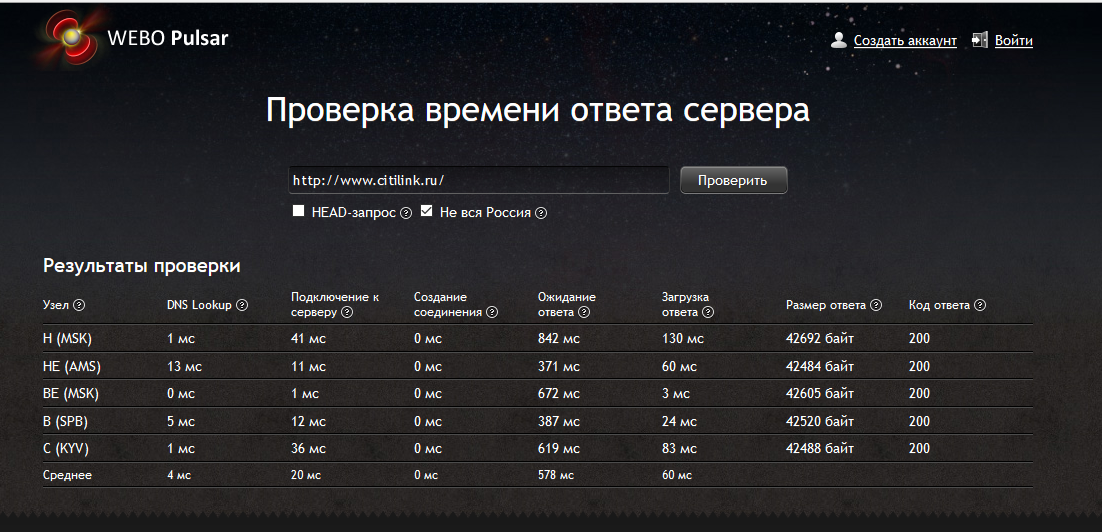Screen dimensions: 1102x532
Task: Open help icon next to HEAD-запрос
Action: click(406, 213)
